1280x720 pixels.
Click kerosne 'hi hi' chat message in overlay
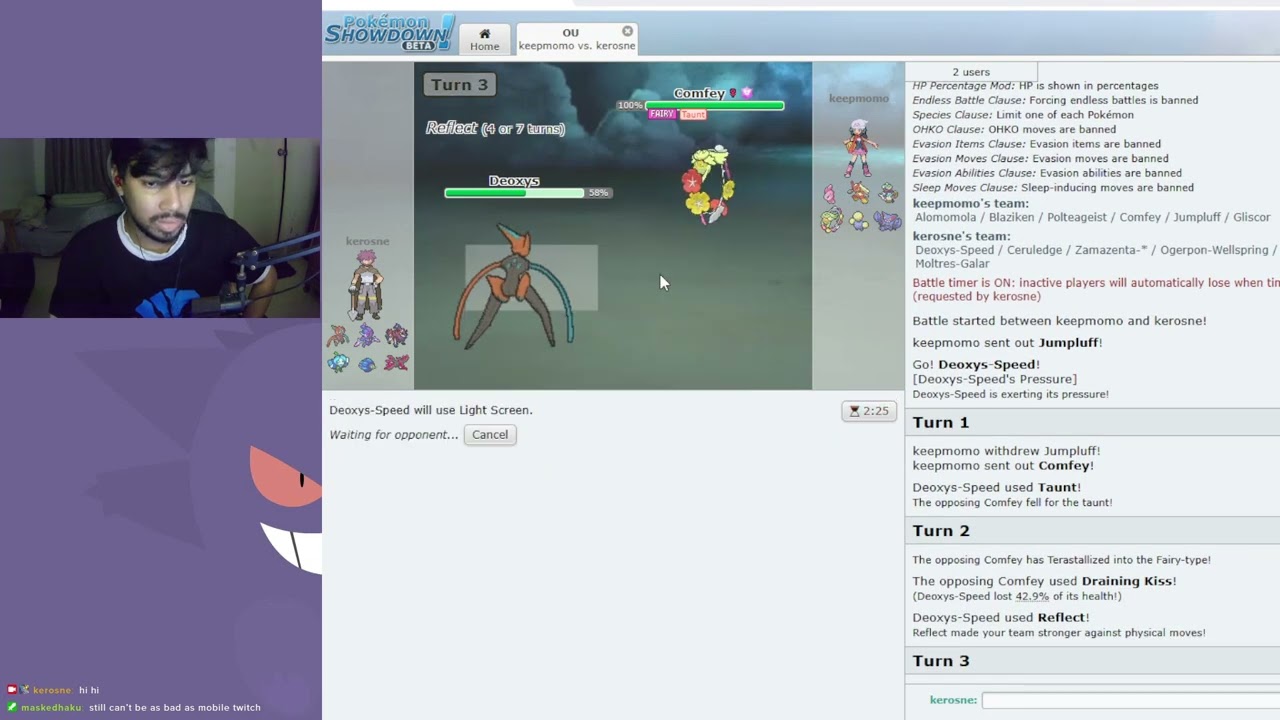click(55, 690)
